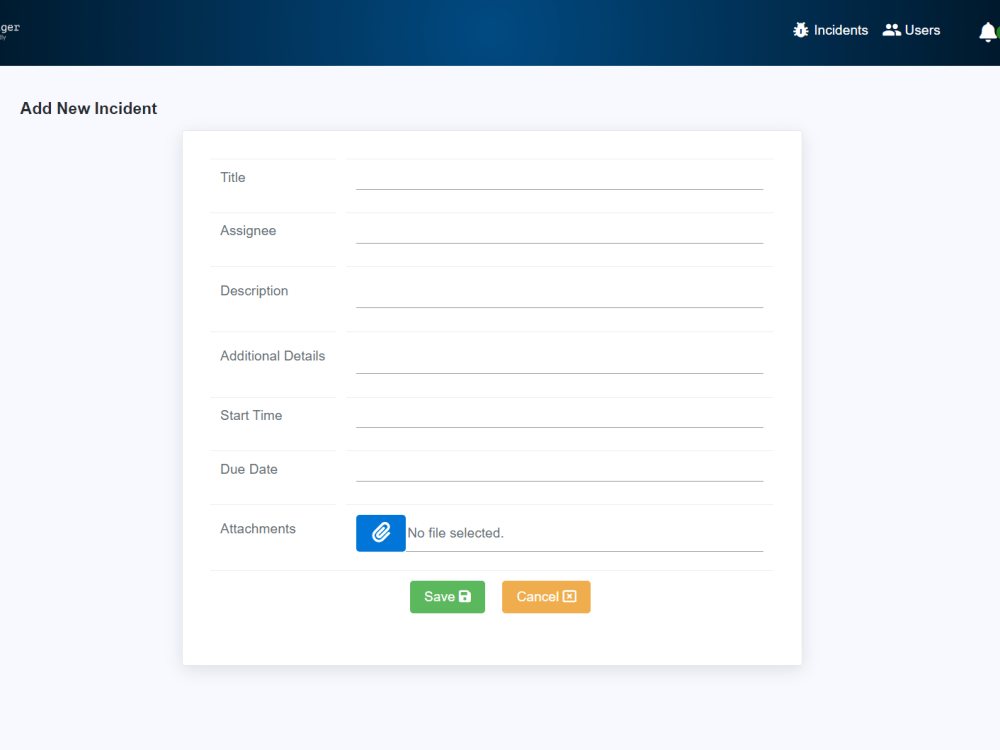Open the Due Date field
This screenshot has width=1000, height=750.
tap(560, 473)
